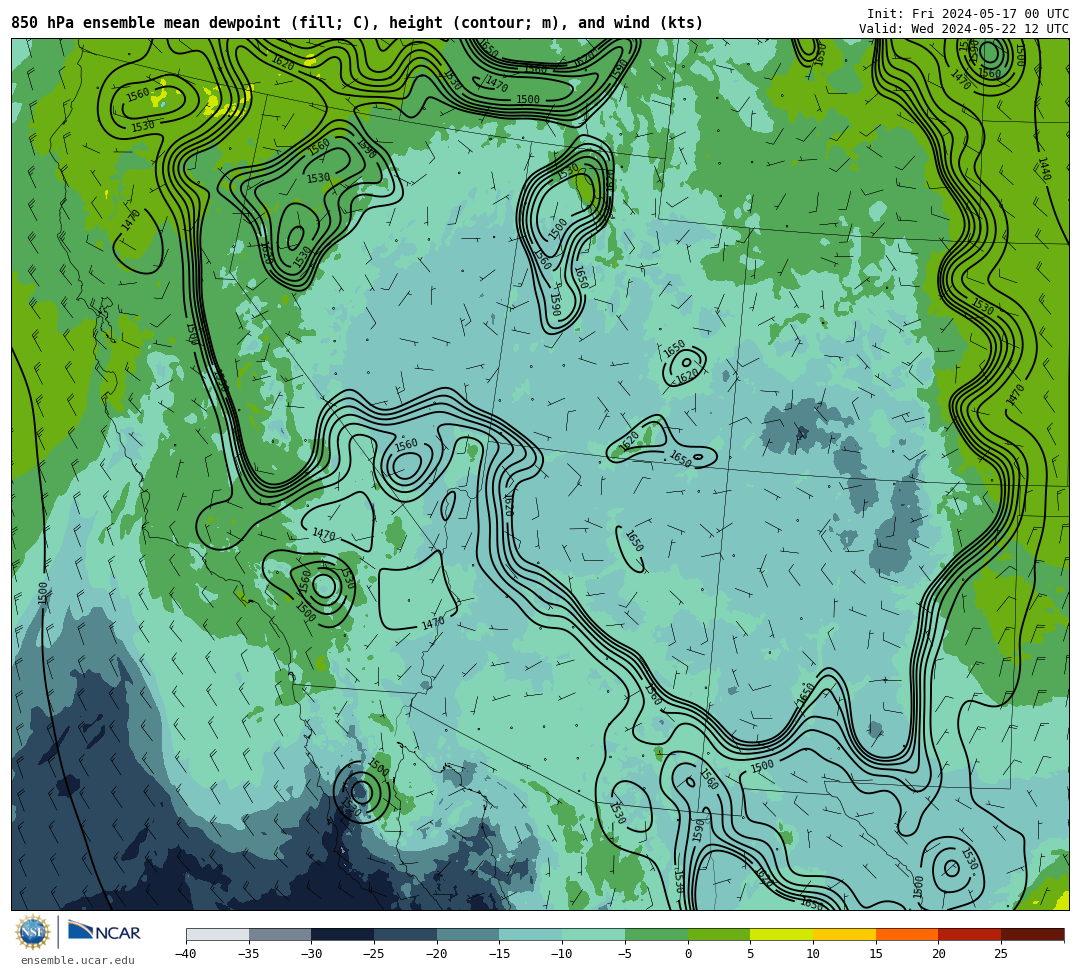
Task: Click the dark brown above-25 colorbar swatch
Action: [1032, 934]
